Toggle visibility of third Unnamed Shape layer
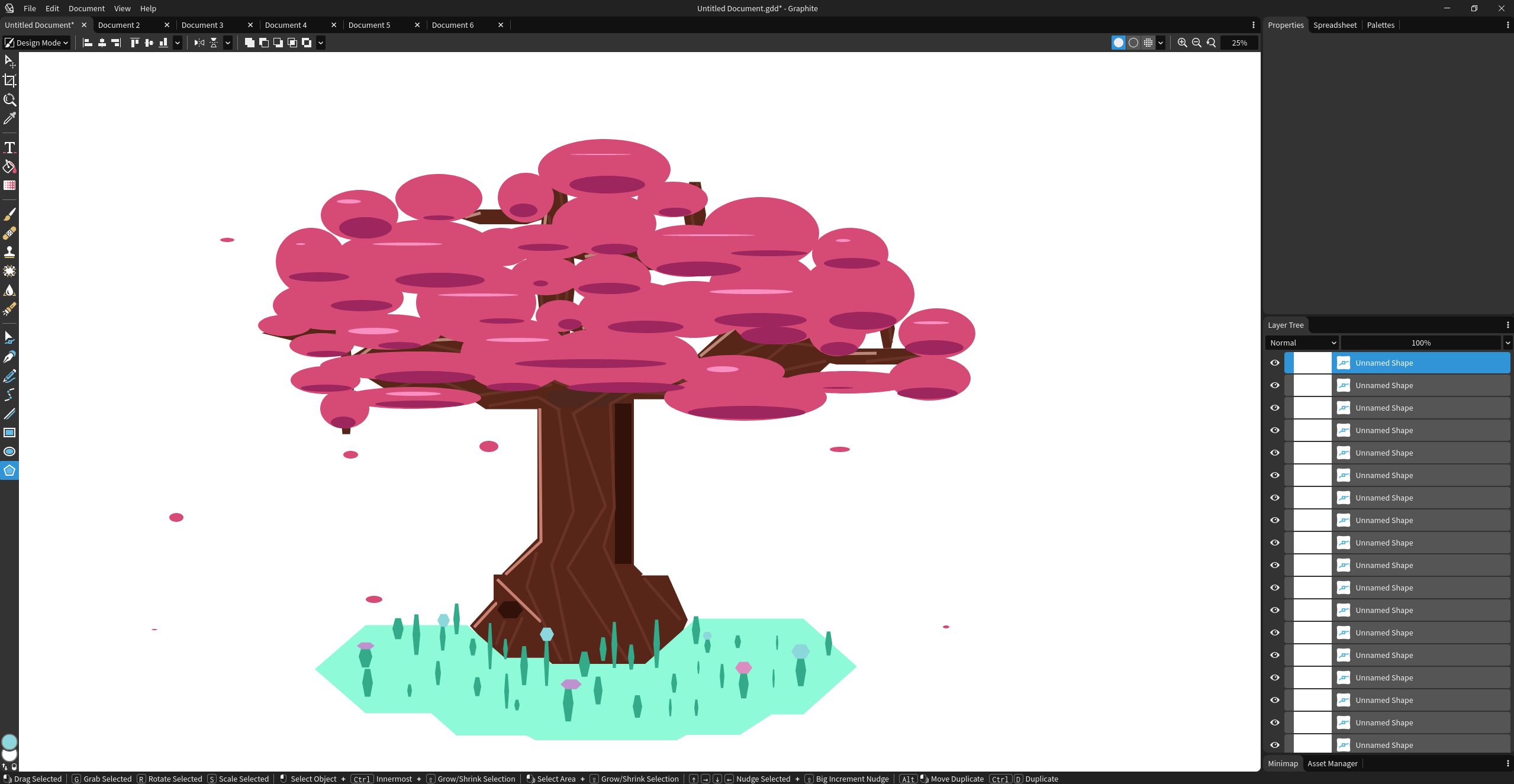 (x=1275, y=408)
